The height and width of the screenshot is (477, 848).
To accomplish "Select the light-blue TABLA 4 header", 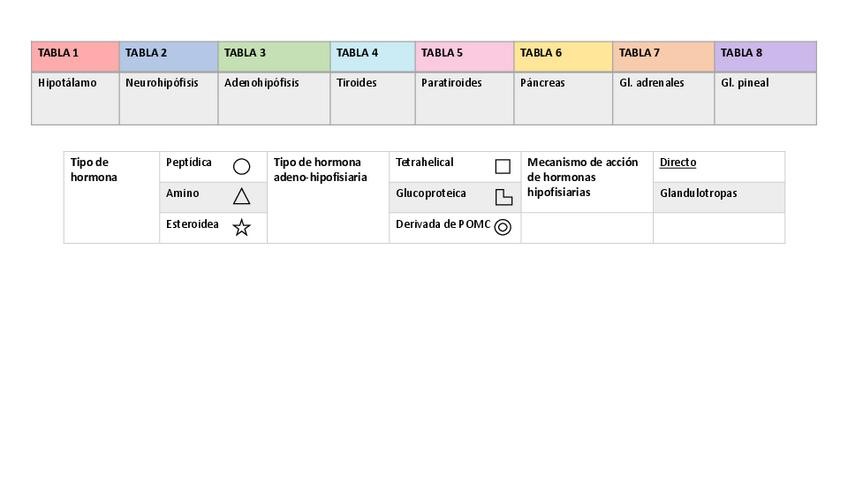I will pyautogui.click(x=372, y=56).
